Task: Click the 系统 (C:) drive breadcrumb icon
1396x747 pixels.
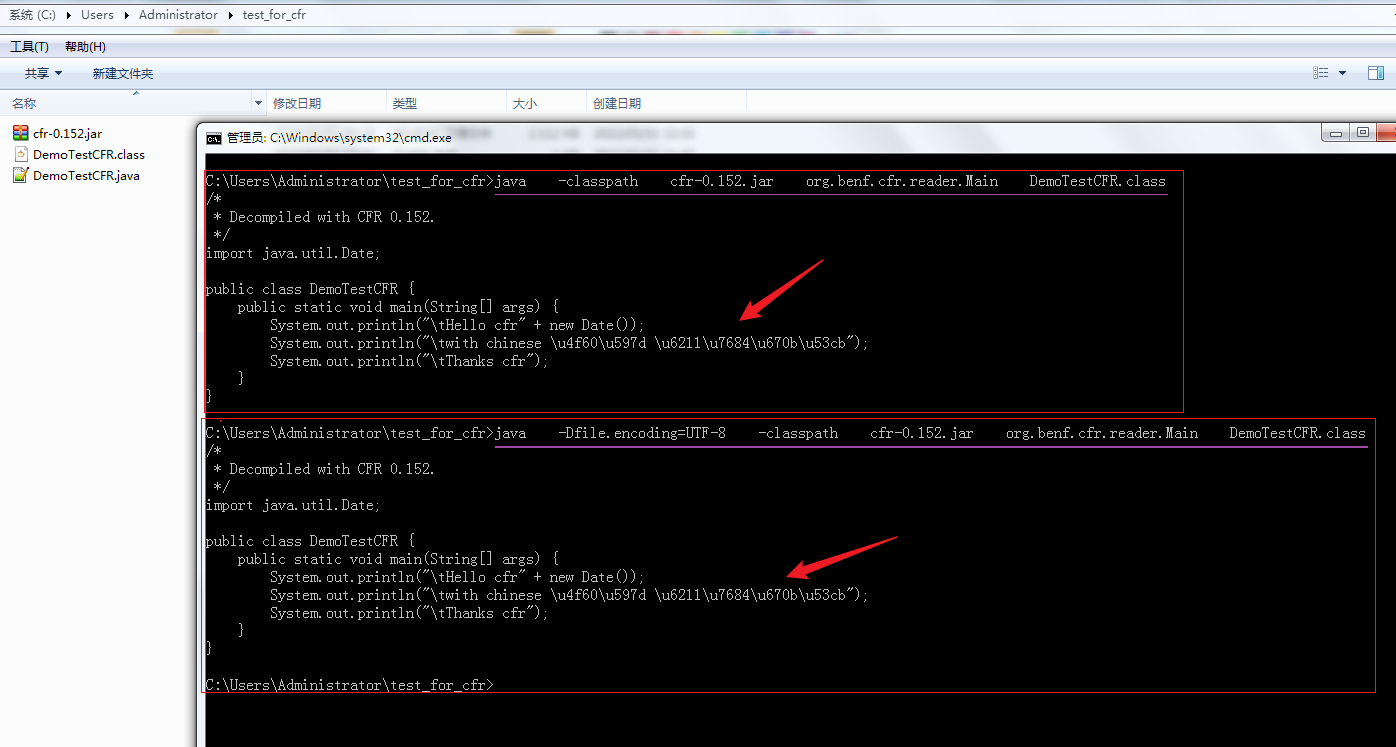Action: pyautogui.click(x=32, y=15)
